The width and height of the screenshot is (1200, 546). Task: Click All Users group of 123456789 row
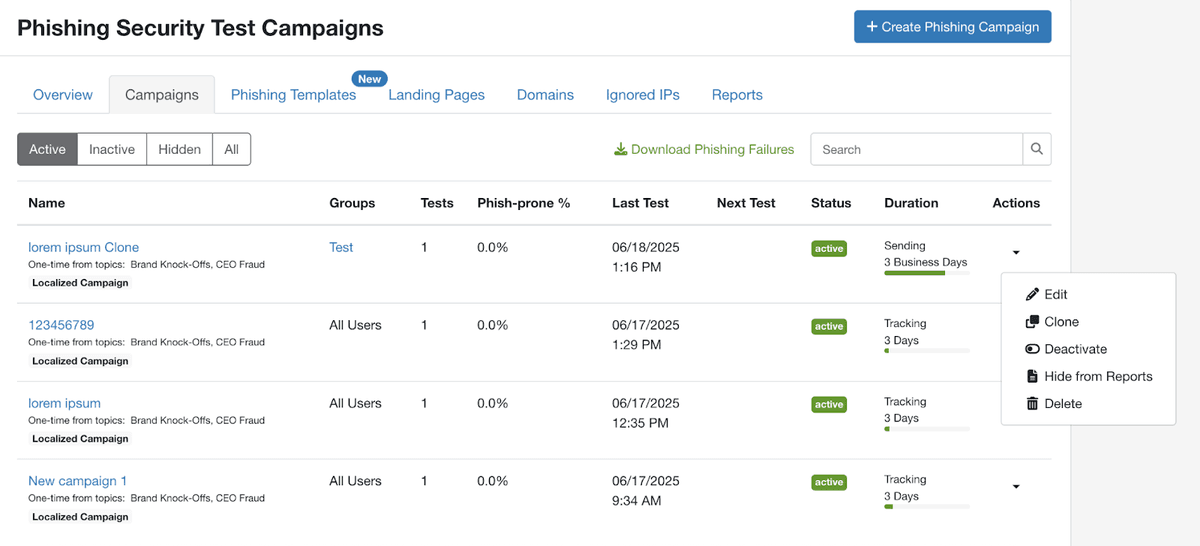tap(355, 325)
